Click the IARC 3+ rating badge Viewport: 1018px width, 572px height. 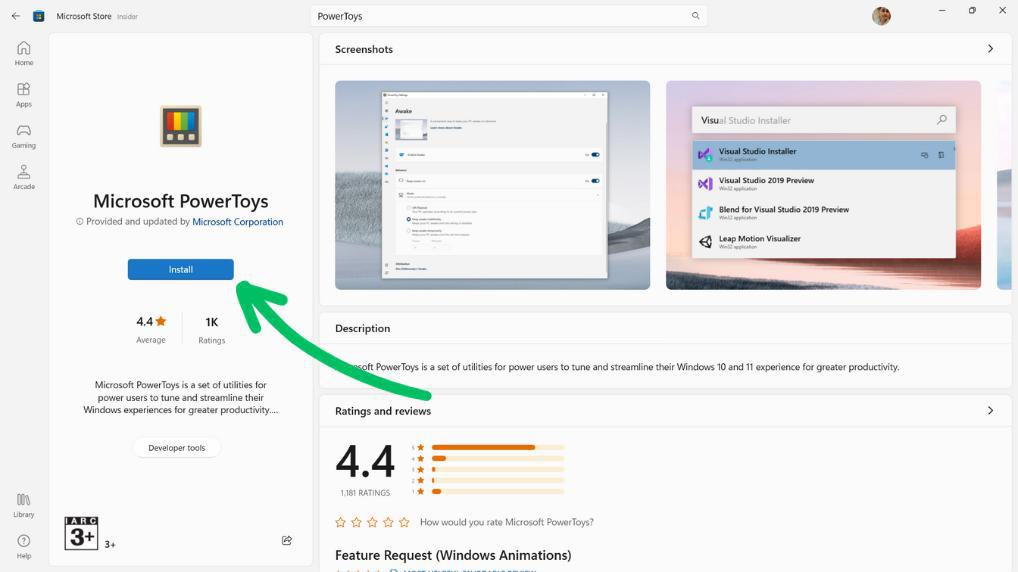coord(81,533)
